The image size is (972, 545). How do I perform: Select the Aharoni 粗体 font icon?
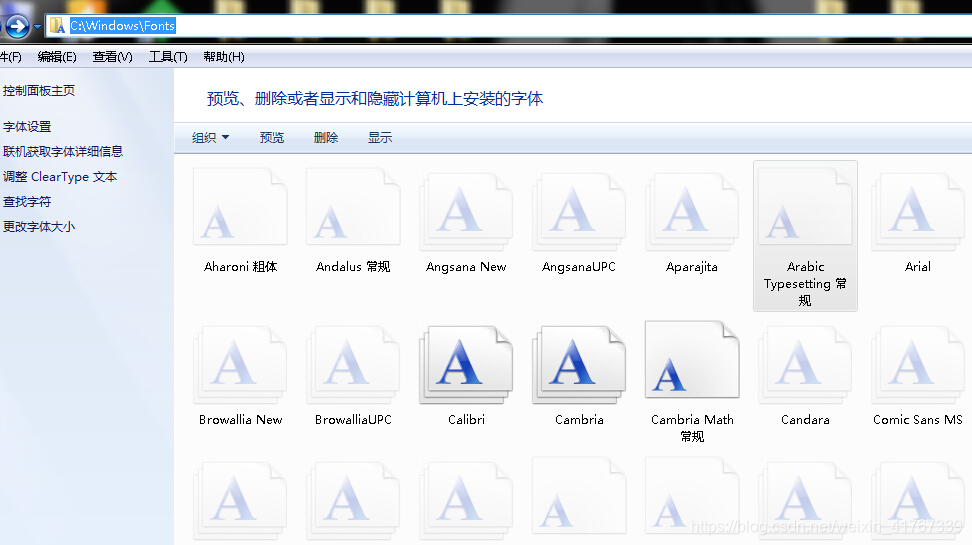pos(240,207)
